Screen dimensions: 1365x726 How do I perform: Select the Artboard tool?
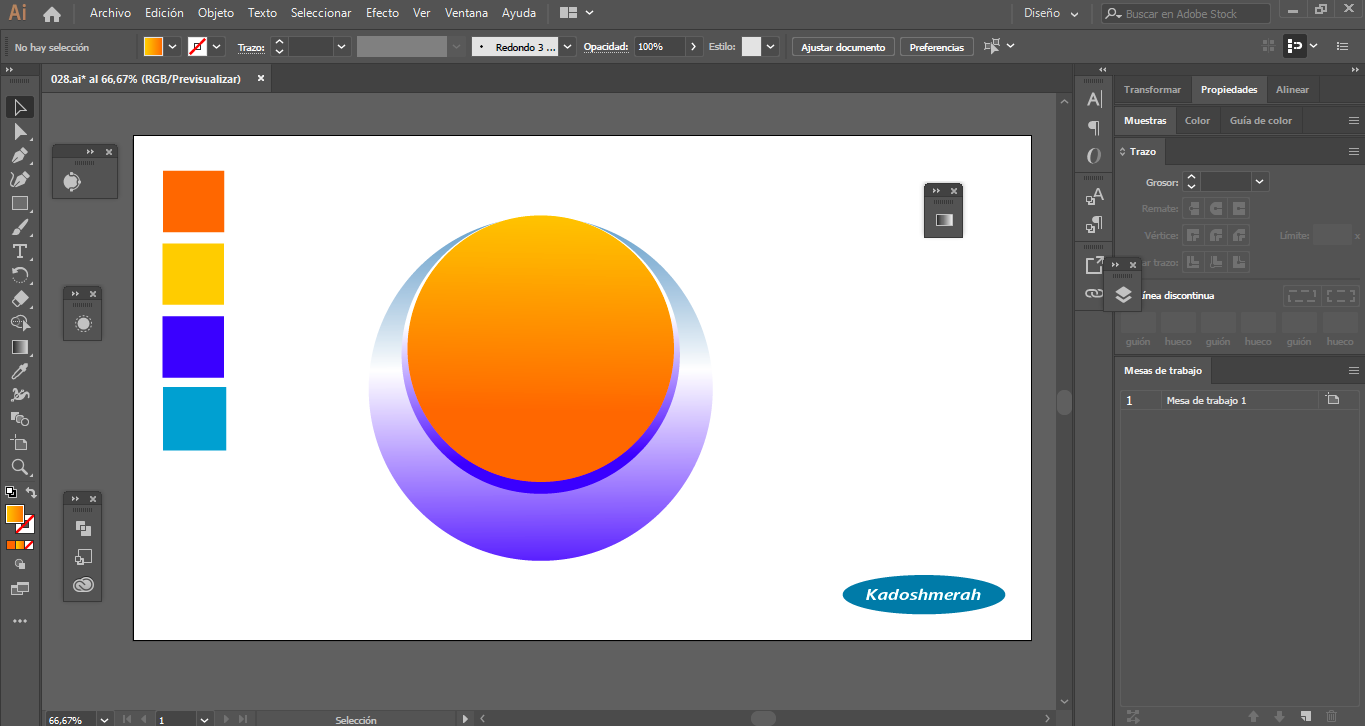pos(20,443)
